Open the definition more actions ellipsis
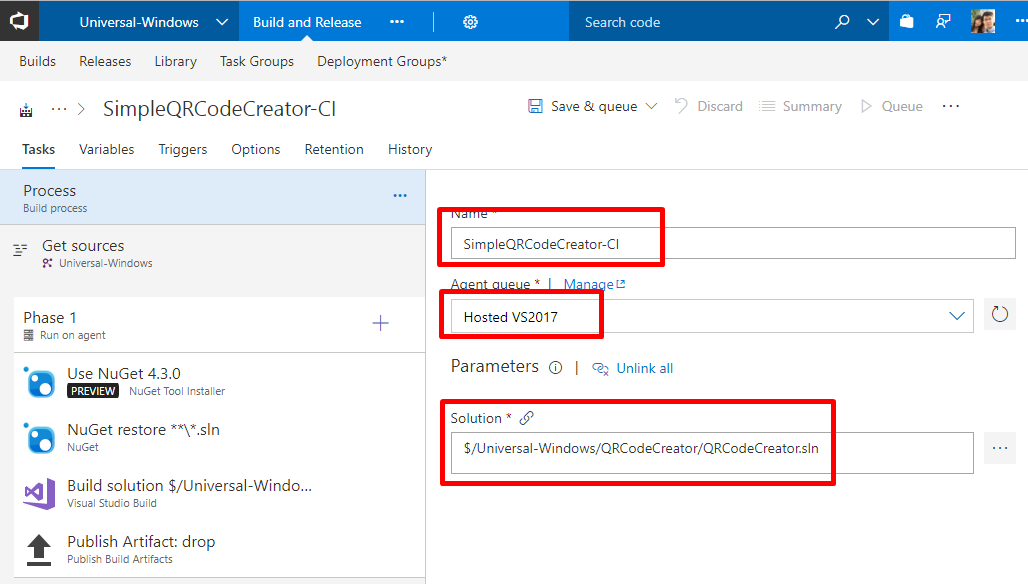This screenshot has height=584, width=1028. 951,106
